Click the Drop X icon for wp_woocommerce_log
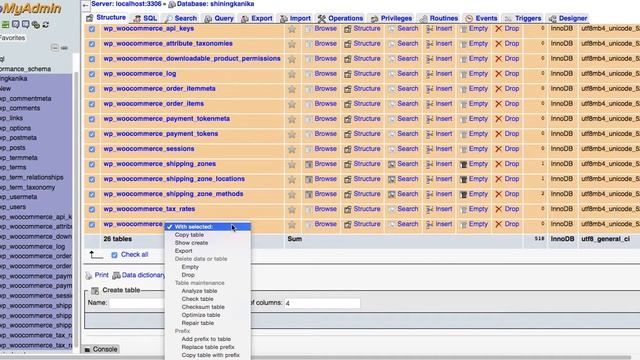This screenshot has width=640, height=360. (x=498, y=74)
